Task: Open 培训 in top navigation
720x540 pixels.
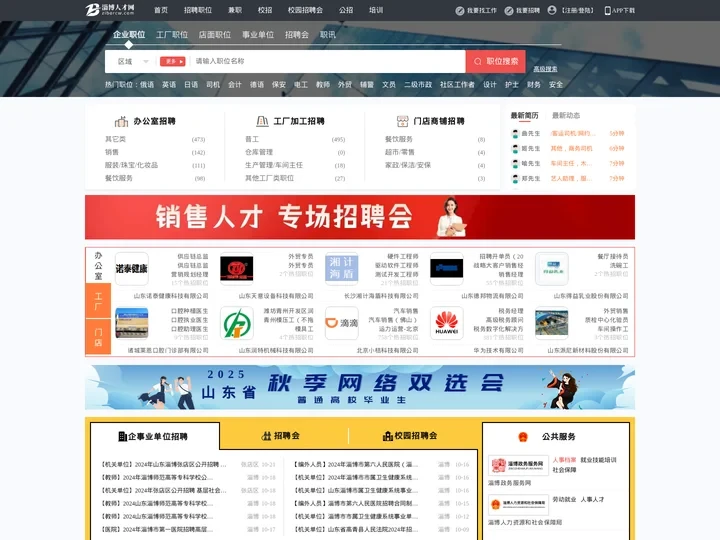Action: pyautogui.click(x=376, y=10)
